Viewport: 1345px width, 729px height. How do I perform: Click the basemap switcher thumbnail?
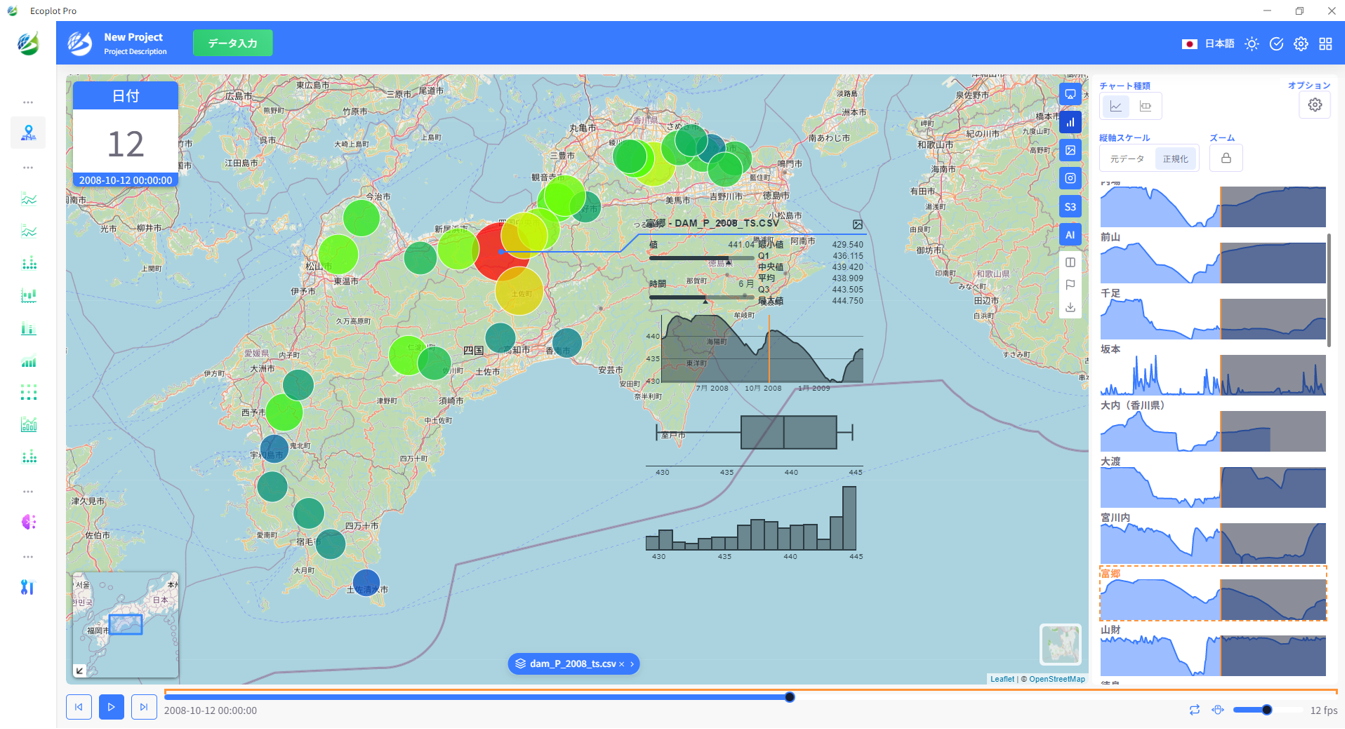1060,644
